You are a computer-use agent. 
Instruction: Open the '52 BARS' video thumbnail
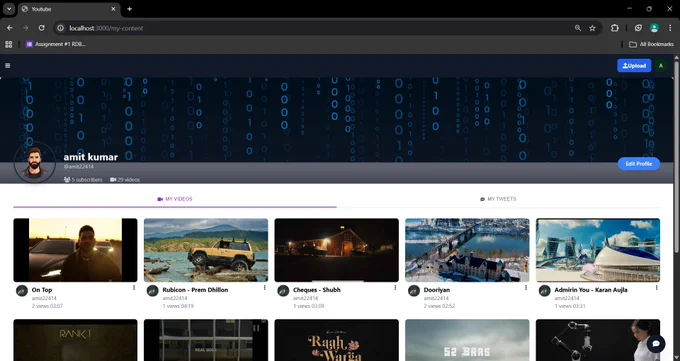click(x=467, y=340)
